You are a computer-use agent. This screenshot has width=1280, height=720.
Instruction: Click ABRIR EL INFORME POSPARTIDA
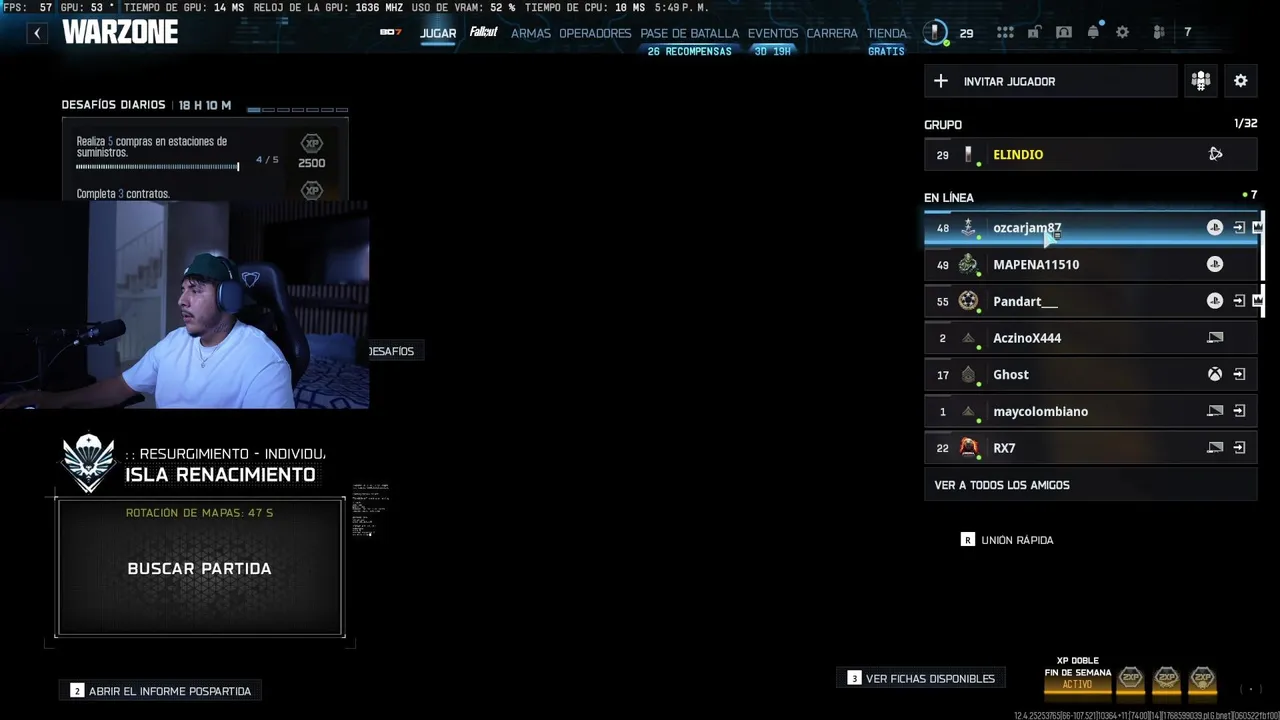[x=161, y=691]
